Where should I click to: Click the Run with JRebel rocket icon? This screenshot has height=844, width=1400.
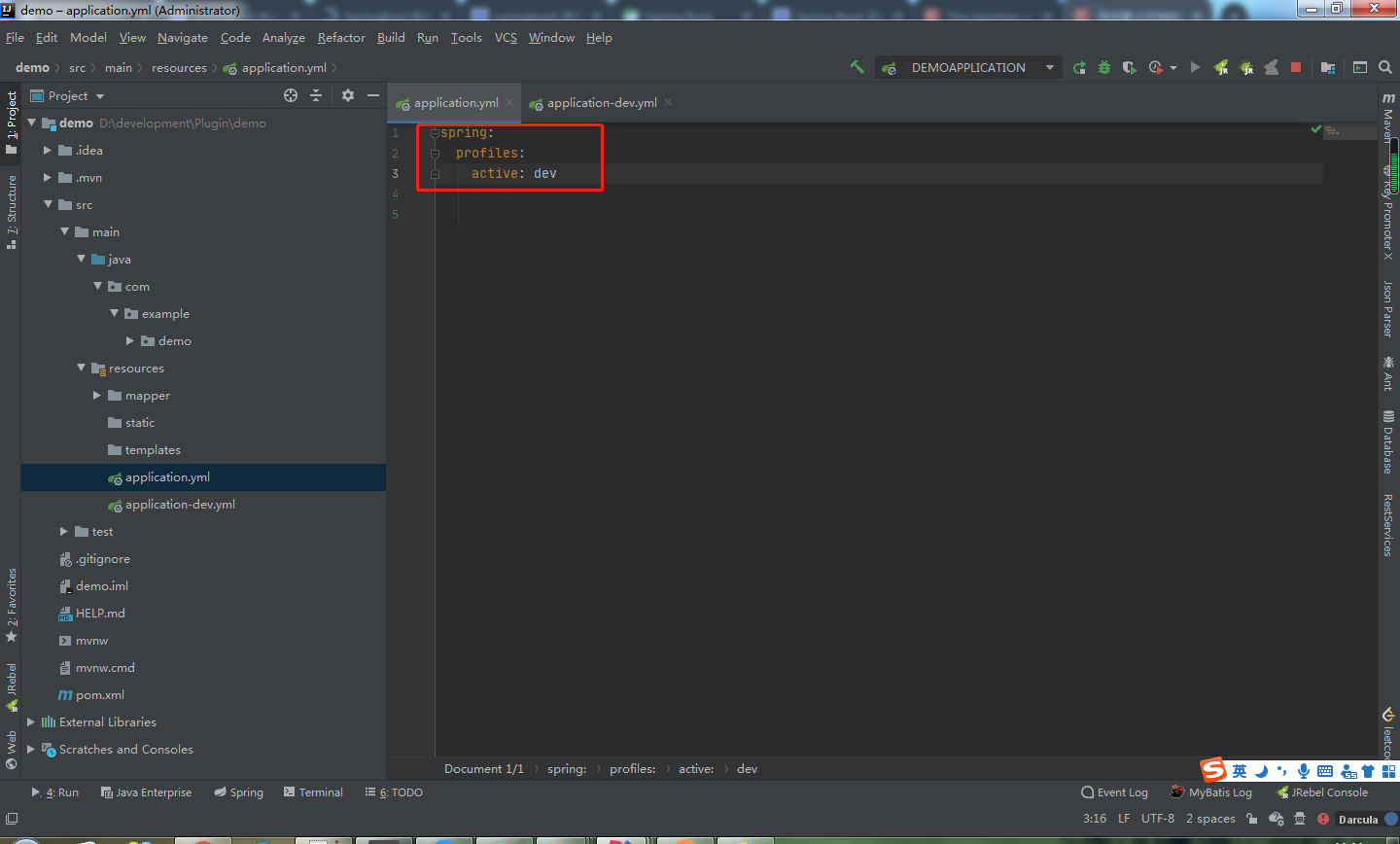click(x=1221, y=67)
